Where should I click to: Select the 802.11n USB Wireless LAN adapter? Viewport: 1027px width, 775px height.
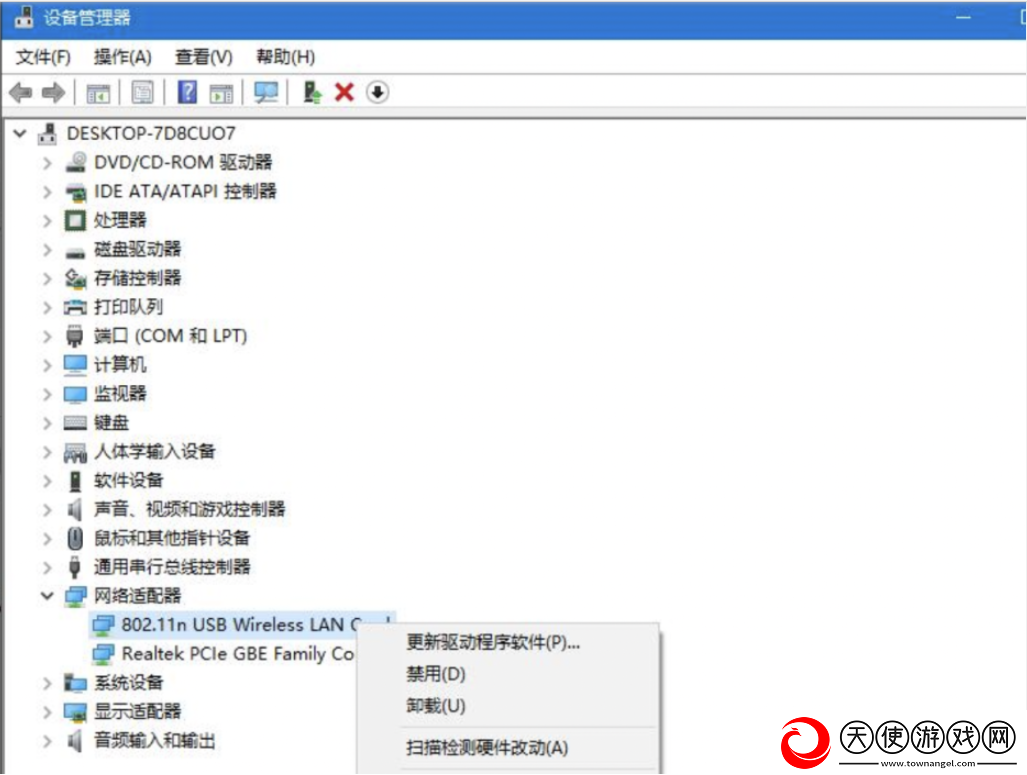point(242,625)
